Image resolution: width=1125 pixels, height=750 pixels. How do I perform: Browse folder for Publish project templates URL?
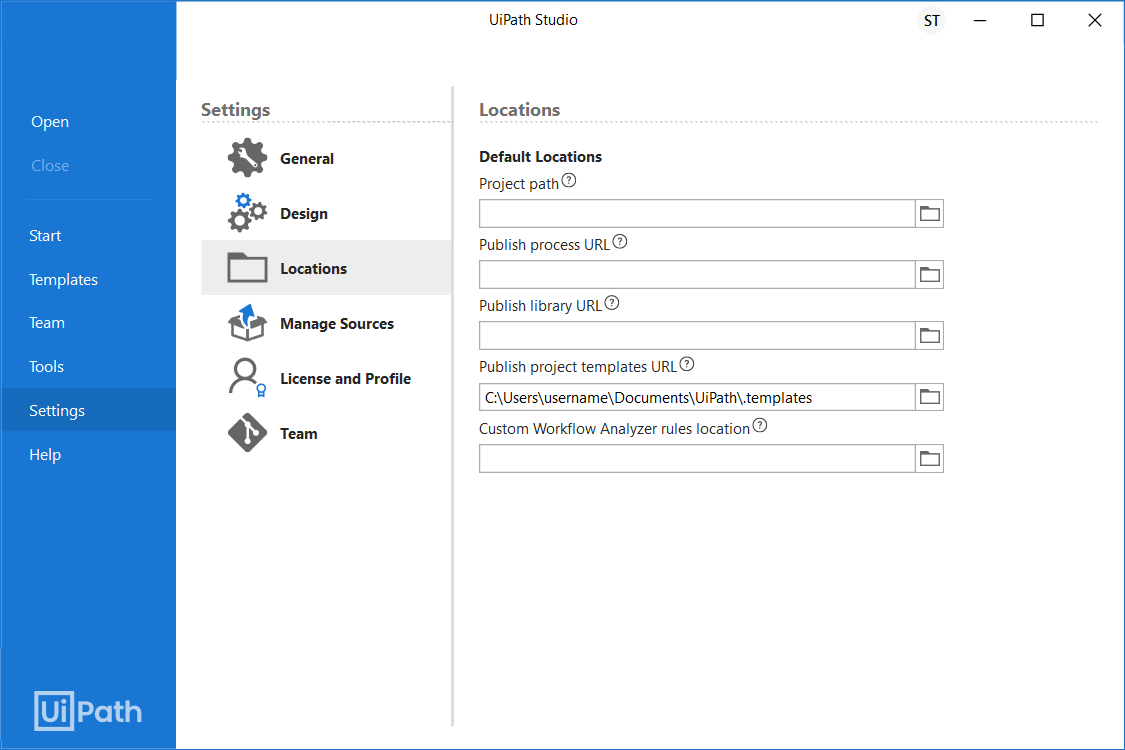(x=930, y=397)
